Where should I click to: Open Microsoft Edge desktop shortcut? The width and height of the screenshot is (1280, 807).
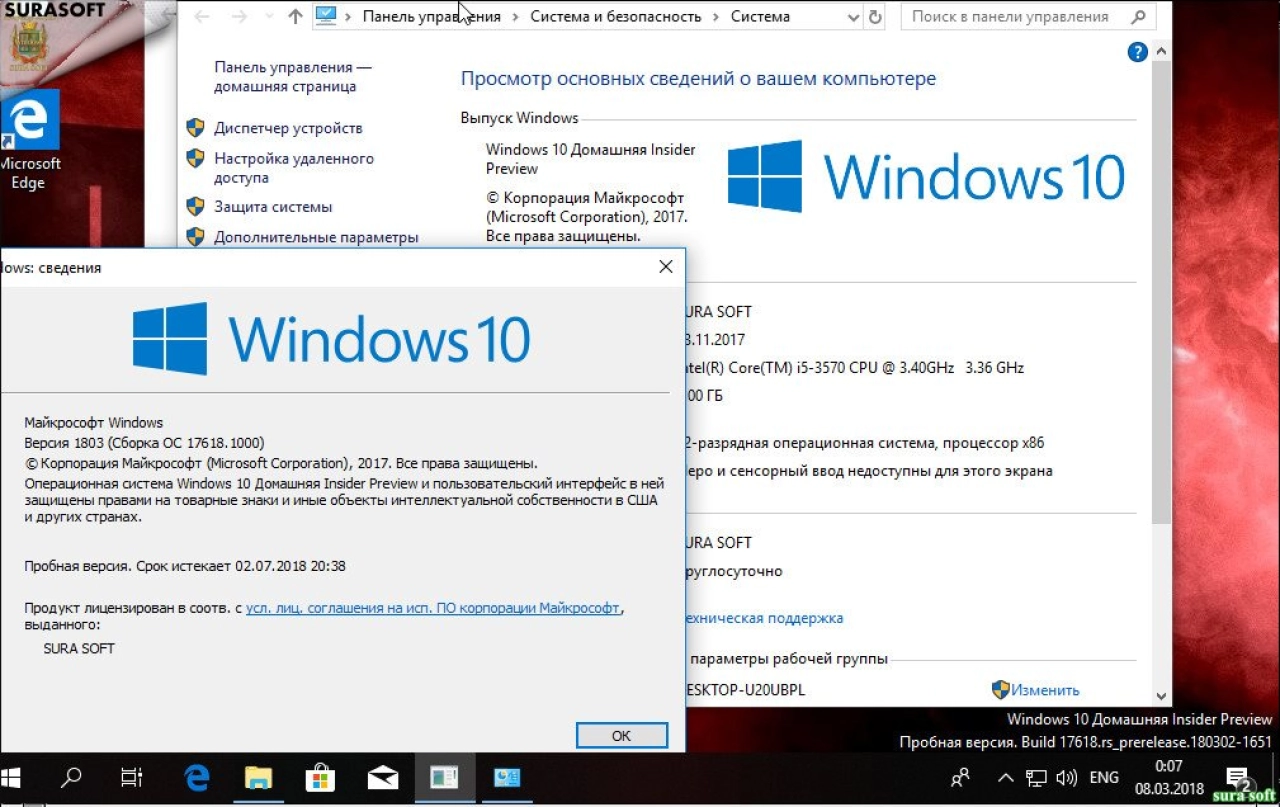tap(29, 140)
